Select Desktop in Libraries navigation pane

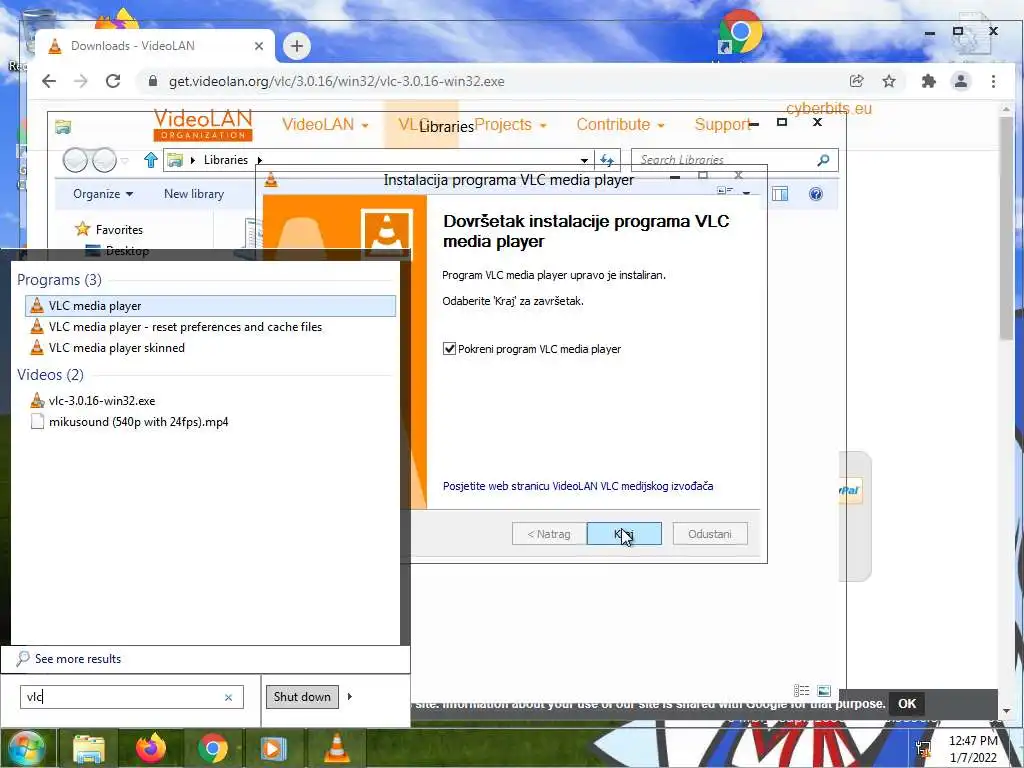[118, 251]
